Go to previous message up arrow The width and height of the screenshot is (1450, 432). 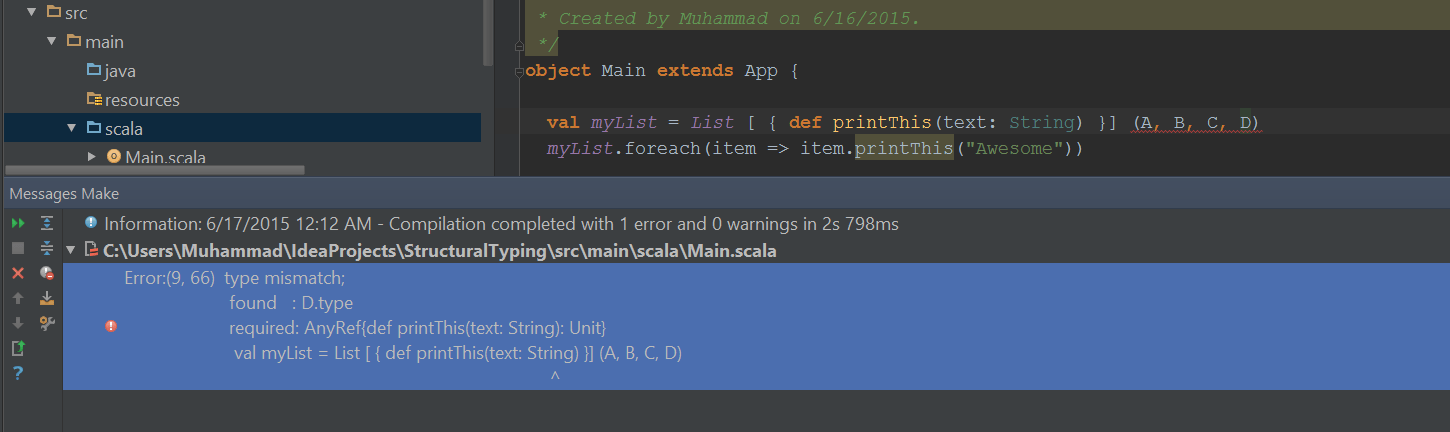pyautogui.click(x=18, y=298)
